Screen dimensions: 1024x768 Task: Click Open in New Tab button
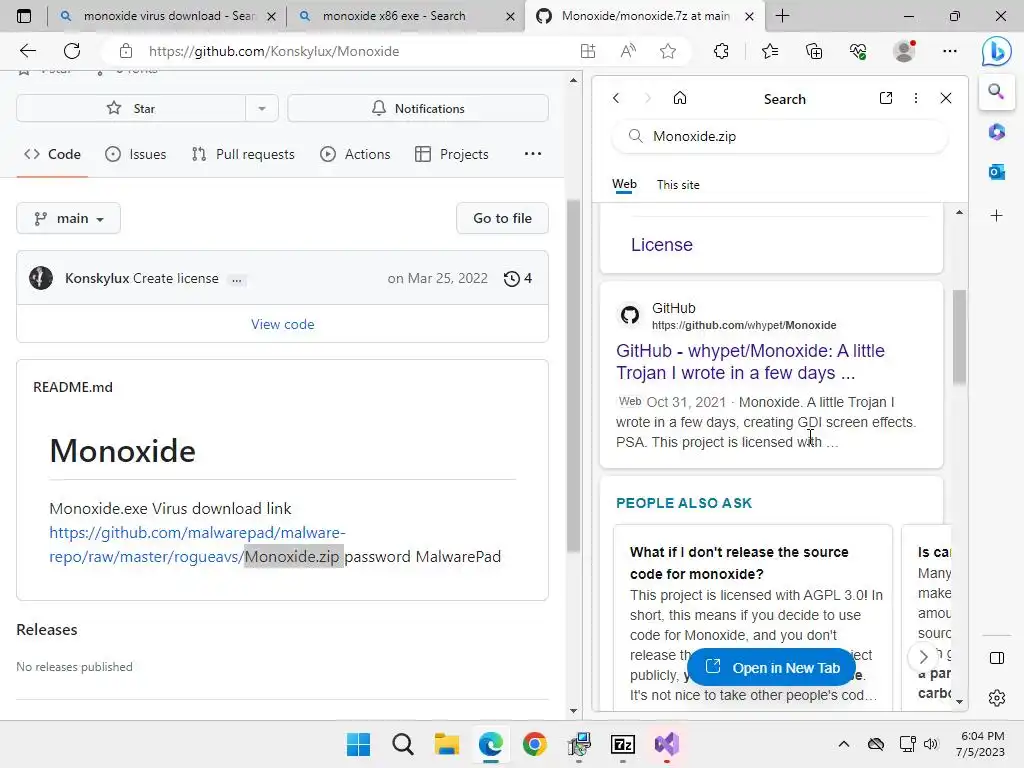pyautogui.click(x=772, y=667)
